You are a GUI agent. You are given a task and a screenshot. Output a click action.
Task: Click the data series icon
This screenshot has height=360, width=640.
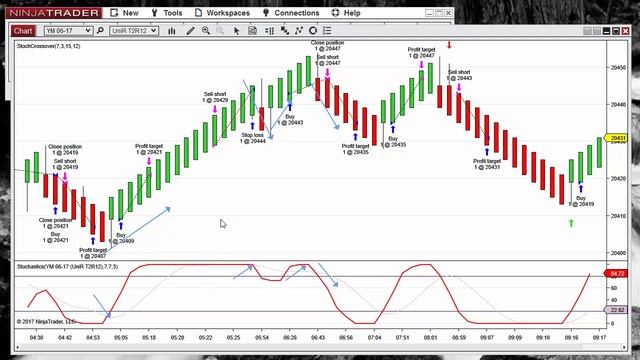(x=269, y=31)
